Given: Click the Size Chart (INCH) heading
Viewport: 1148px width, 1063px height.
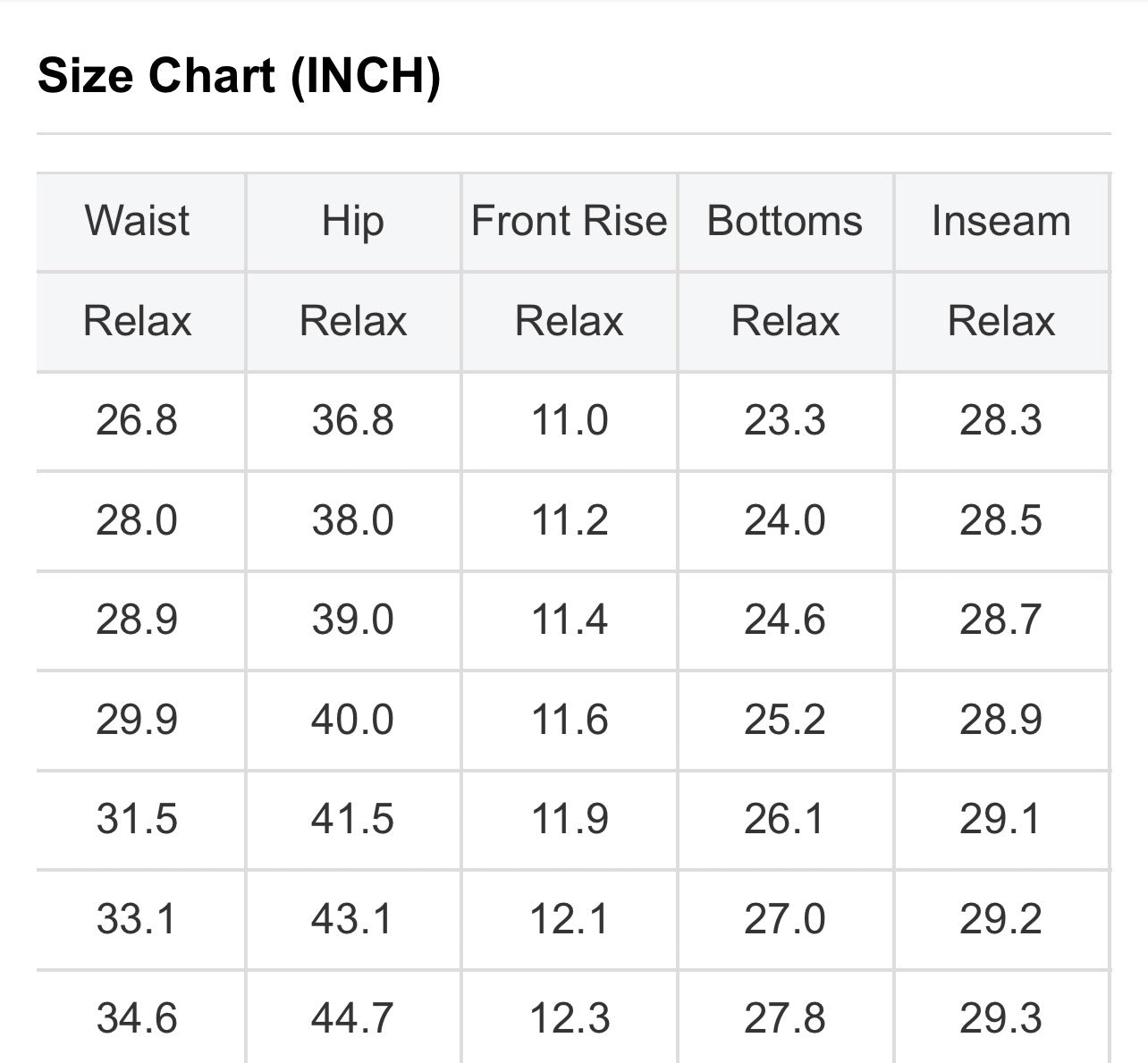Looking at the screenshot, I should 239,75.
